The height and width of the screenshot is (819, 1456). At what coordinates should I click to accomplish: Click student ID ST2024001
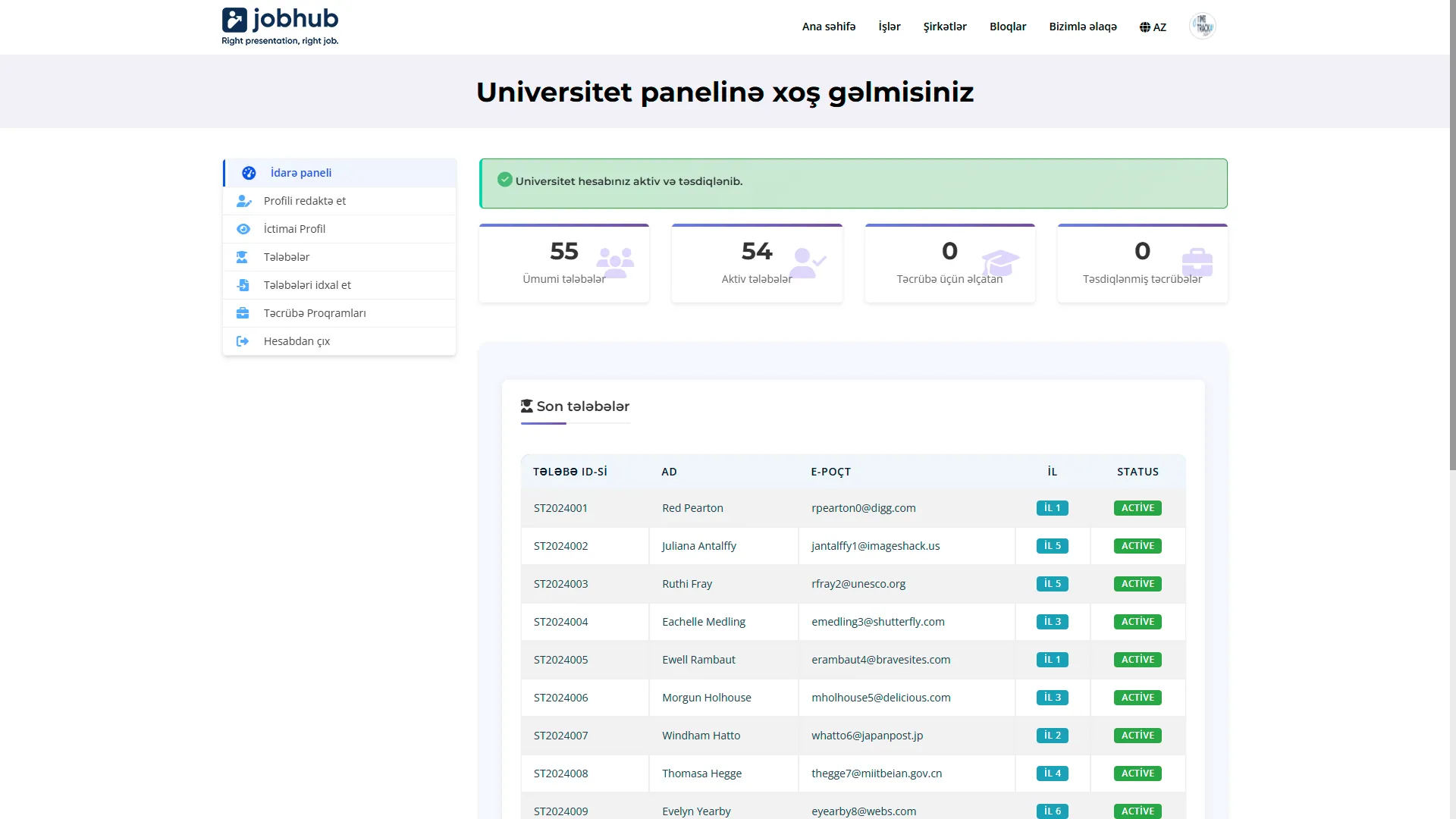[560, 508]
